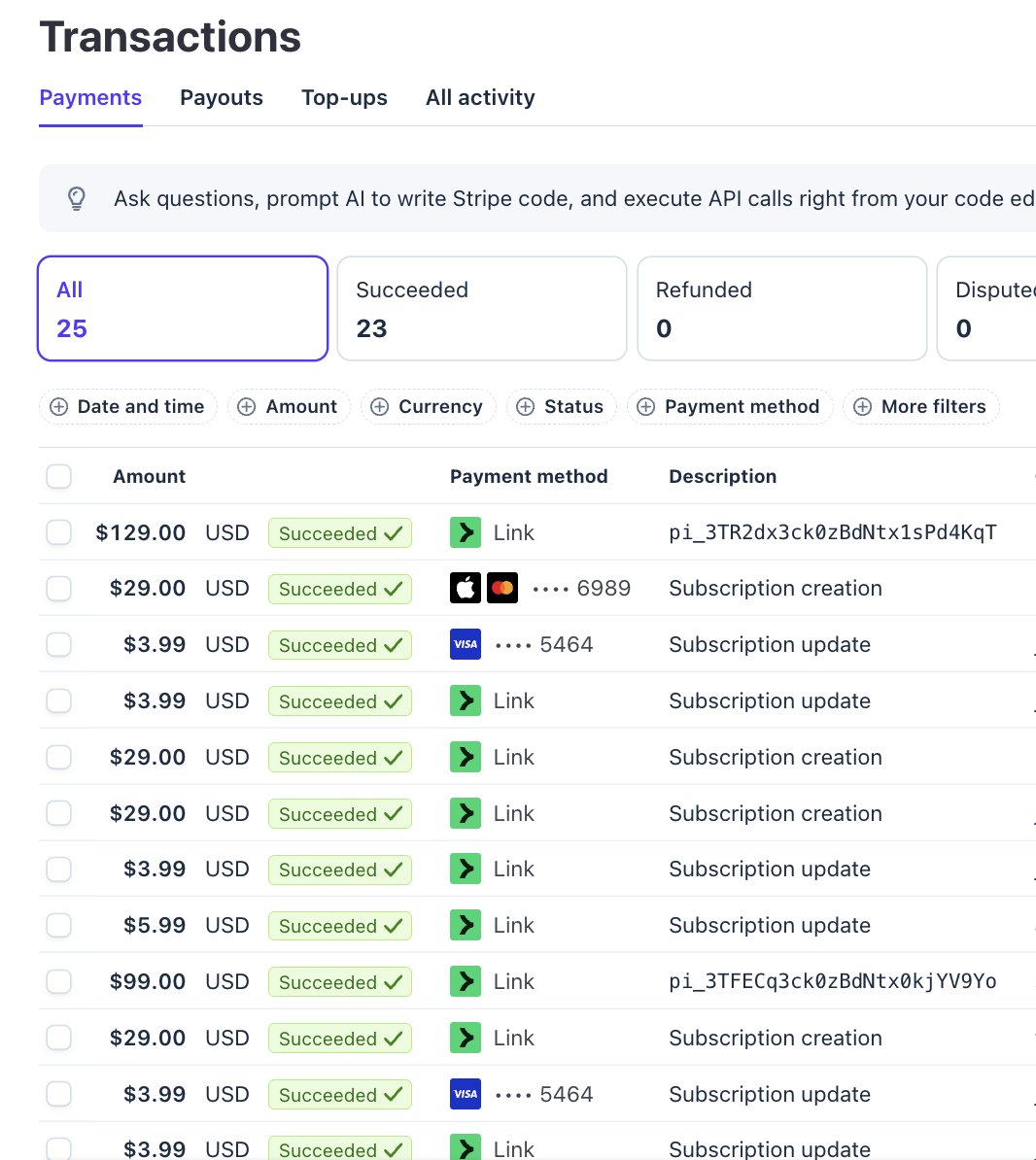Click plus icon on Payment method filter
This screenshot has height=1160, width=1036.
[x=646, y=407]
